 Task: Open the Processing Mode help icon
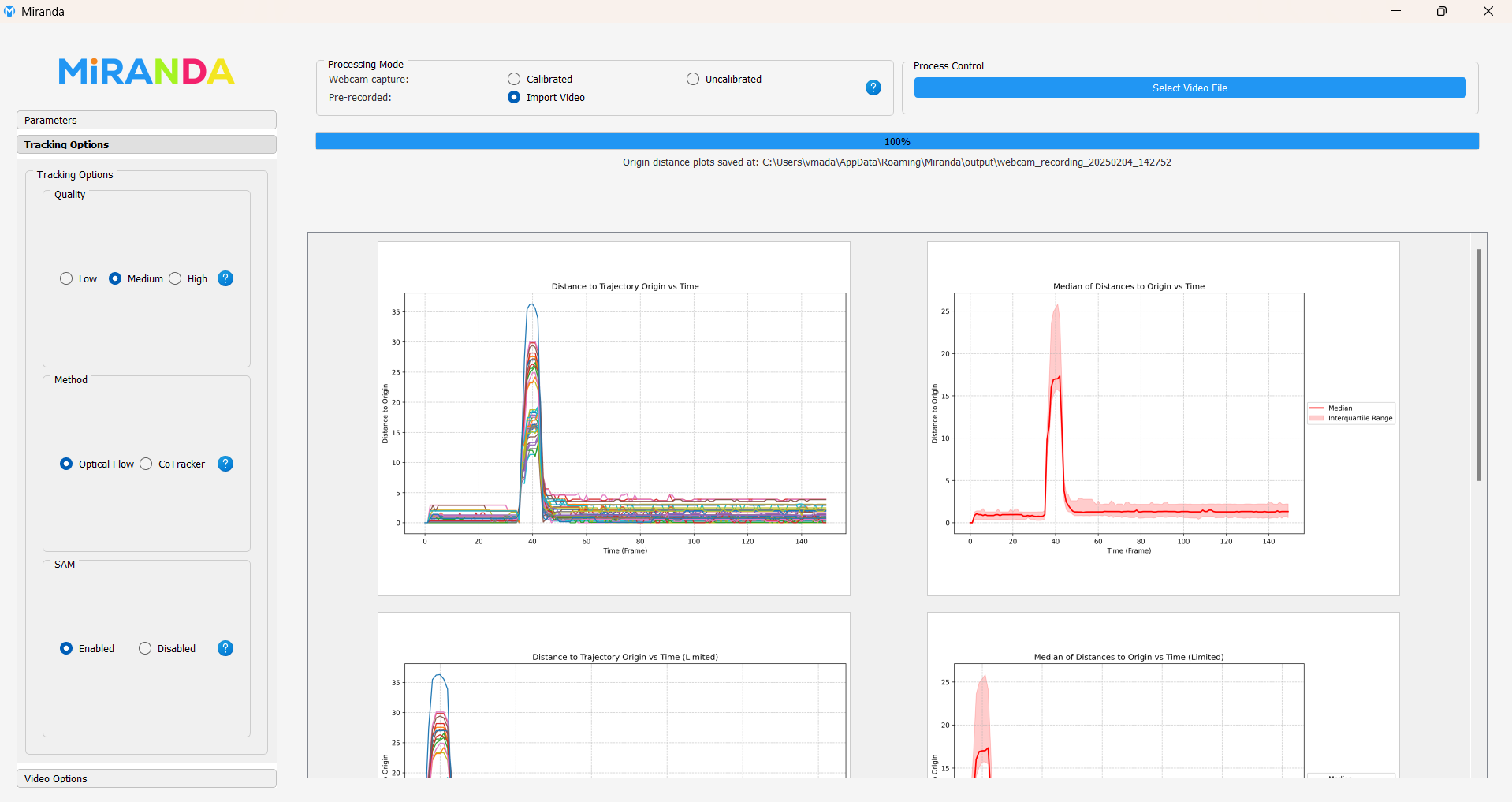point(873,88)
